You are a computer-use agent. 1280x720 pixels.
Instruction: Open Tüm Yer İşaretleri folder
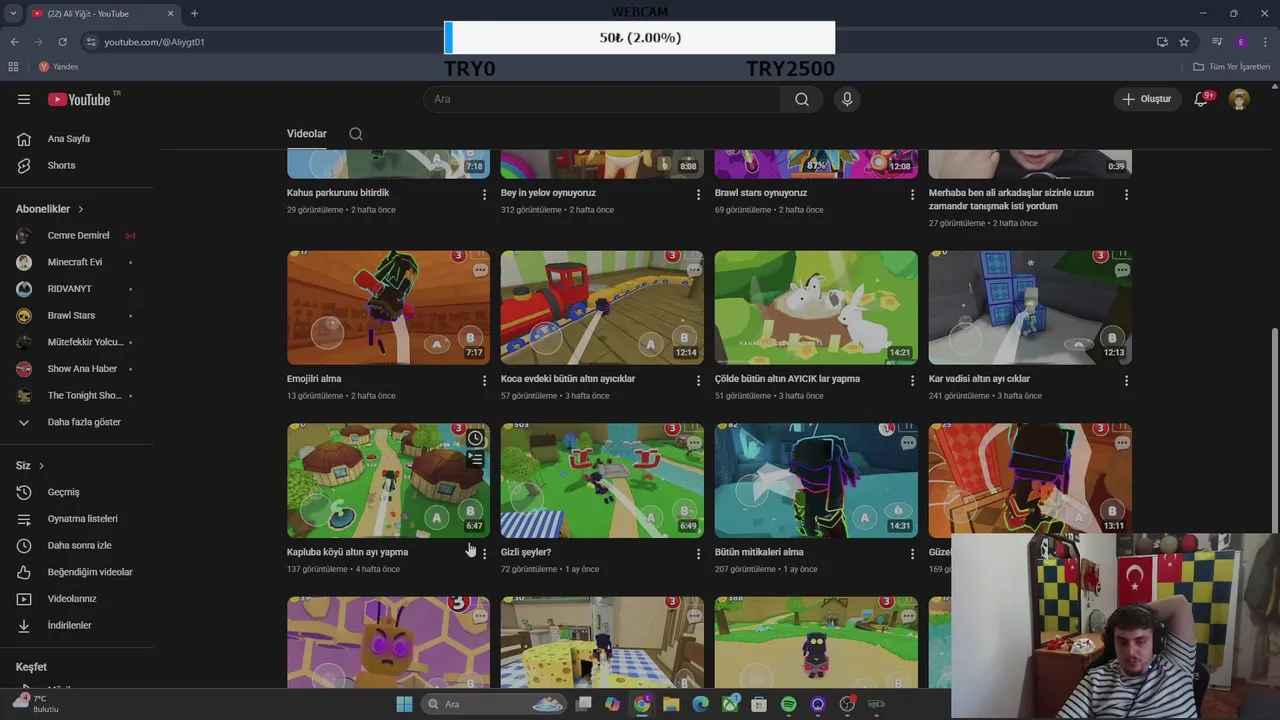(1232, 67)
